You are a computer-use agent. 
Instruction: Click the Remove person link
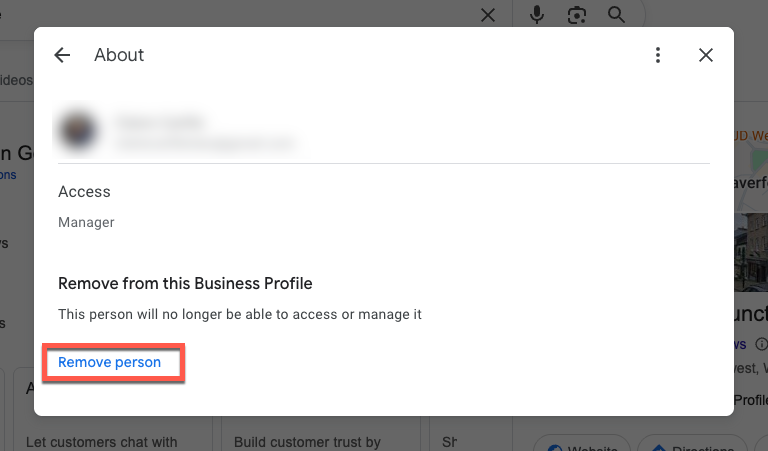110,362
